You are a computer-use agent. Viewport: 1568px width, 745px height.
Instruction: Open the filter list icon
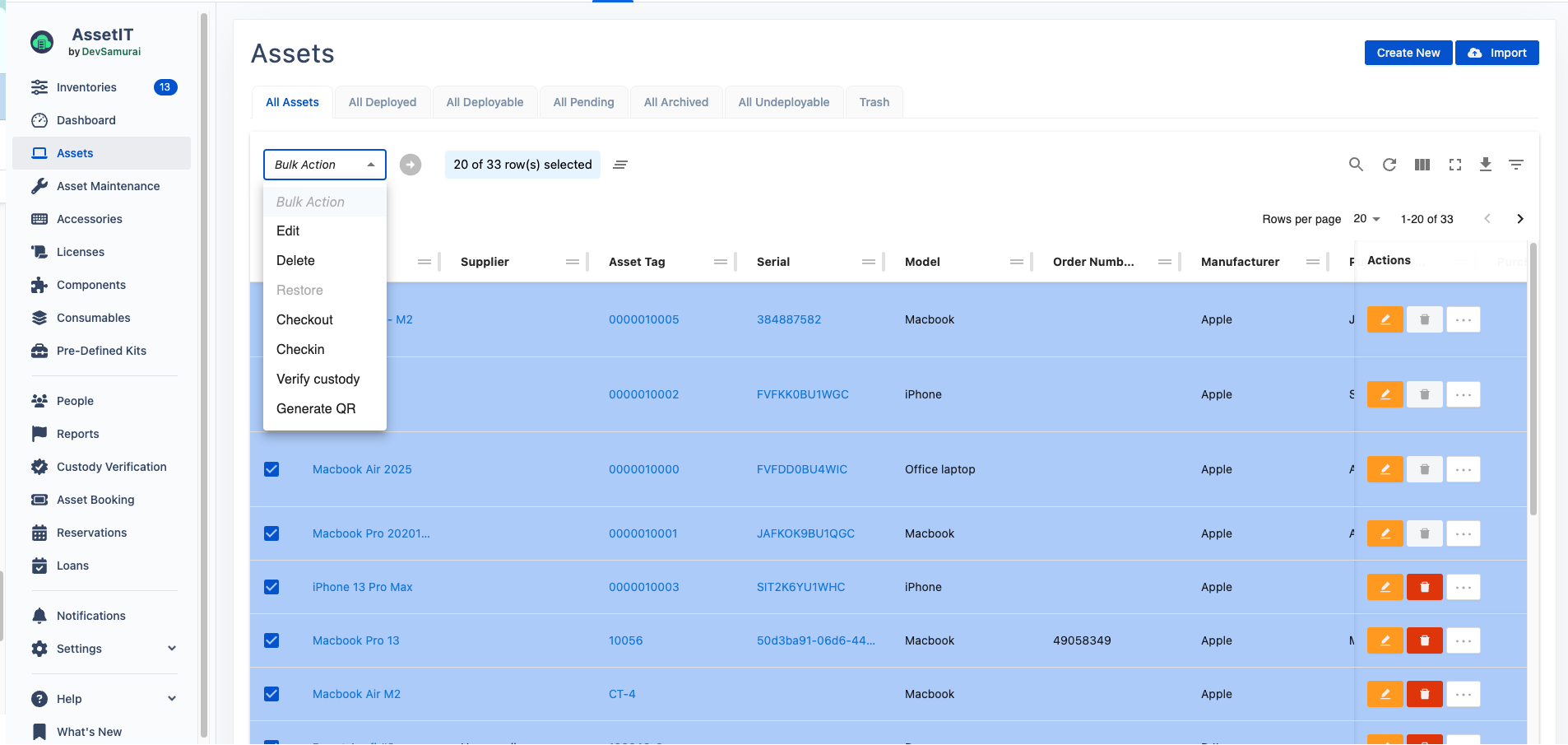pos(1516,165)
